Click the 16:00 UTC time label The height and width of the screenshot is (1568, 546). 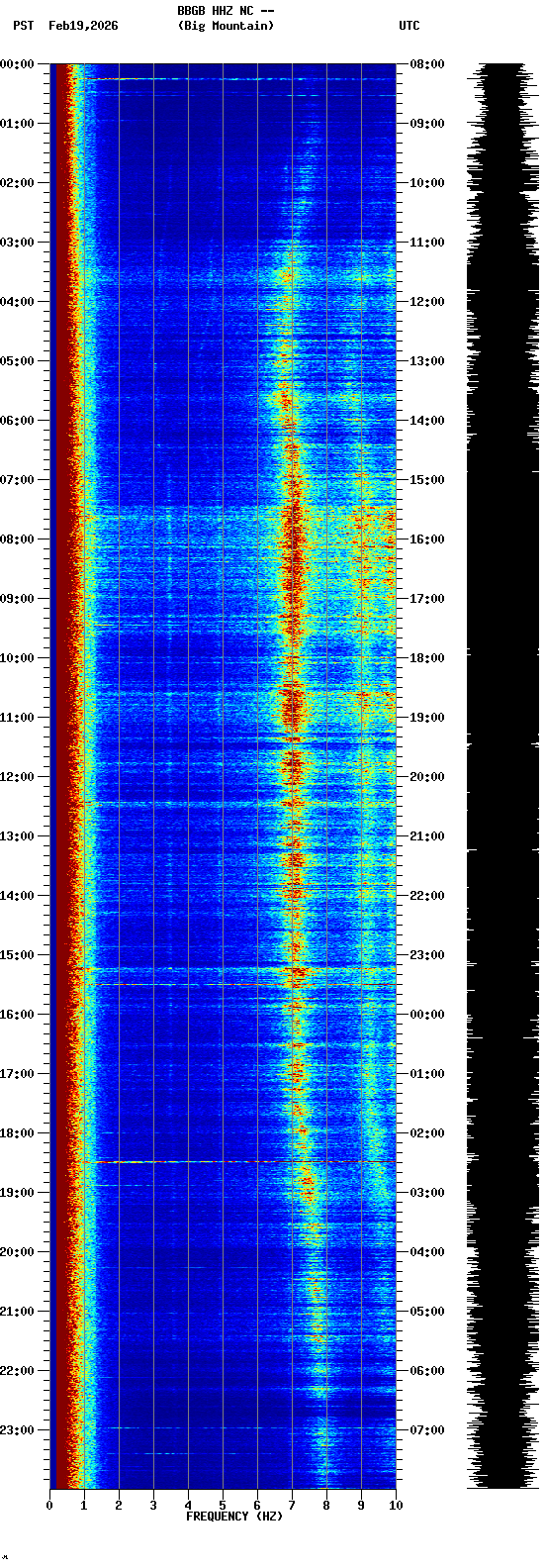tap(427, 539)
